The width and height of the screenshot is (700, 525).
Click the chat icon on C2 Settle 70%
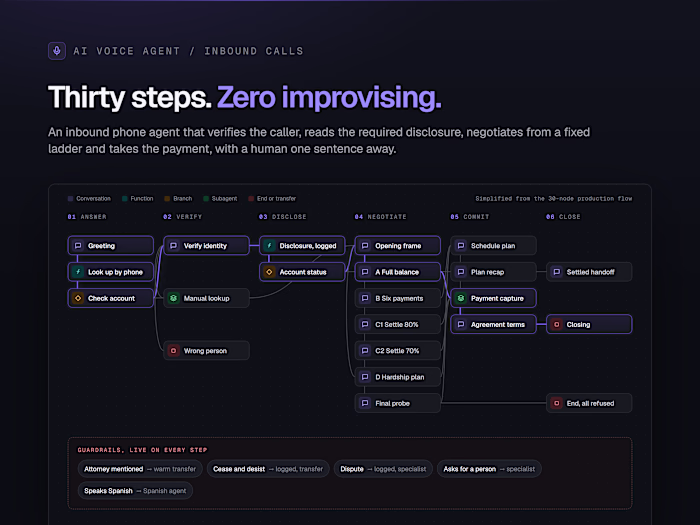coord(365,351)
